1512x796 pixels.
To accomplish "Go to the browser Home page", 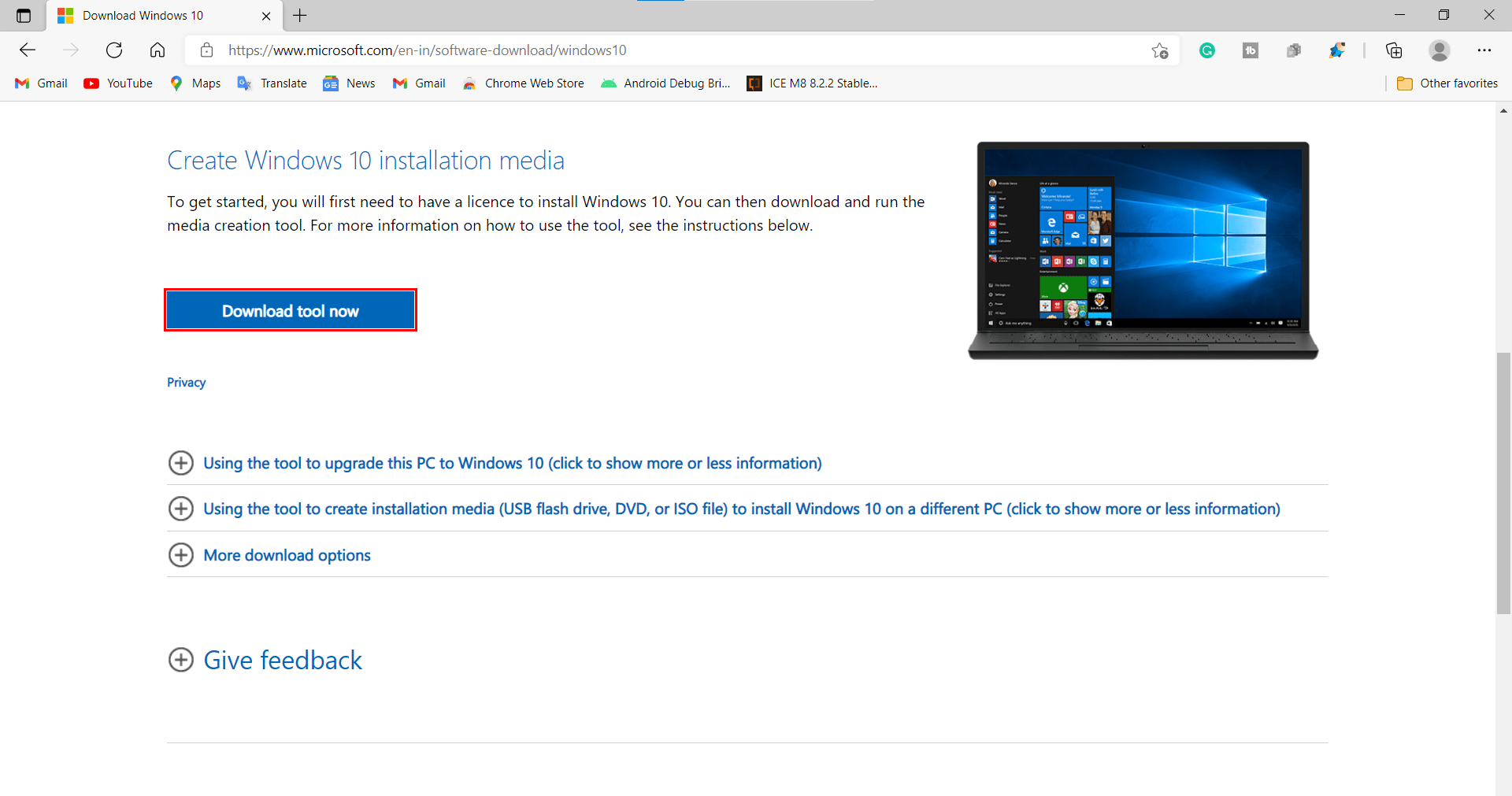I will tap(157, 50).
